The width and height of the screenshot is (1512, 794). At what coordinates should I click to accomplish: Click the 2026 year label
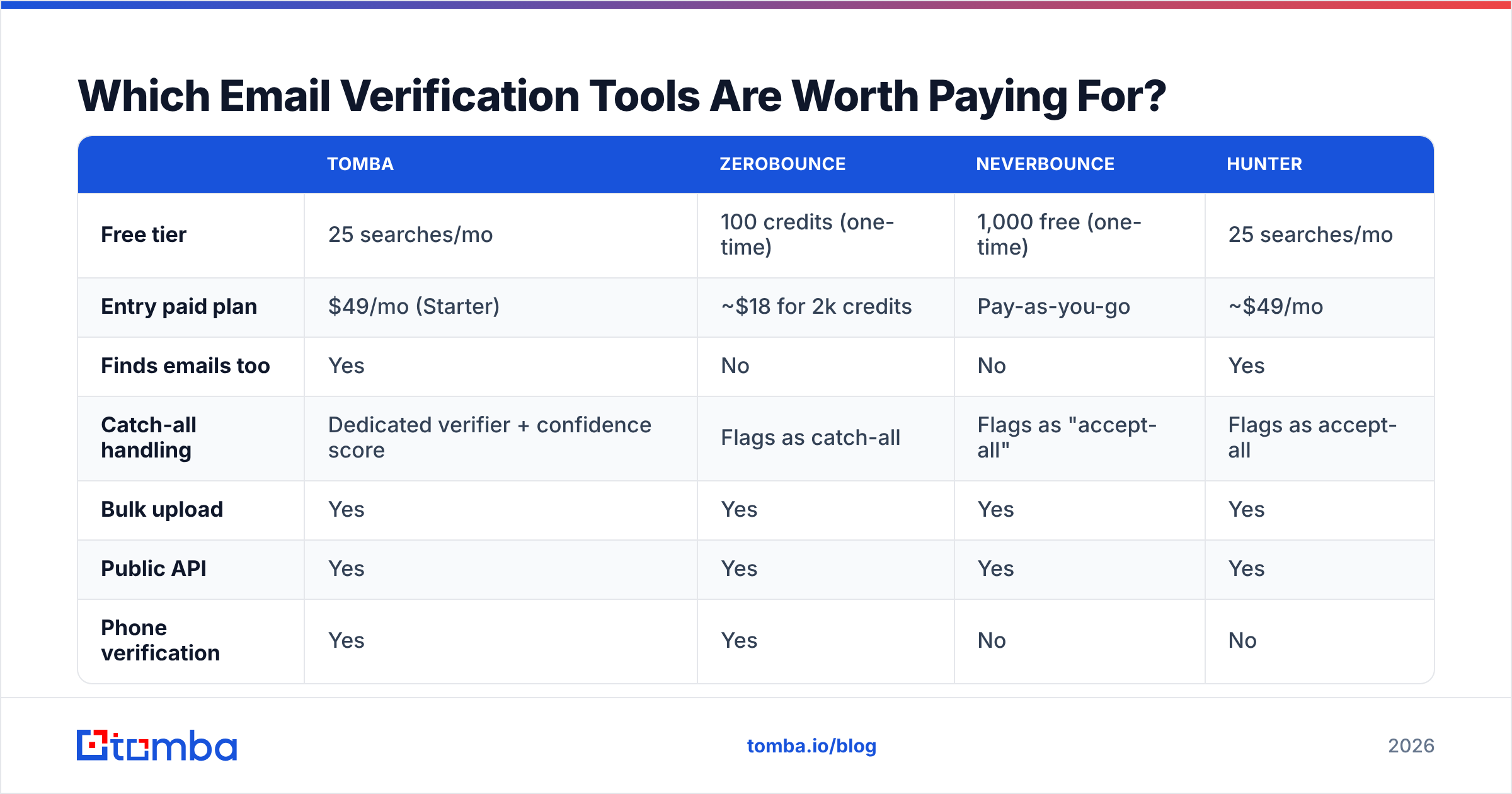(x=1411, y=746)
